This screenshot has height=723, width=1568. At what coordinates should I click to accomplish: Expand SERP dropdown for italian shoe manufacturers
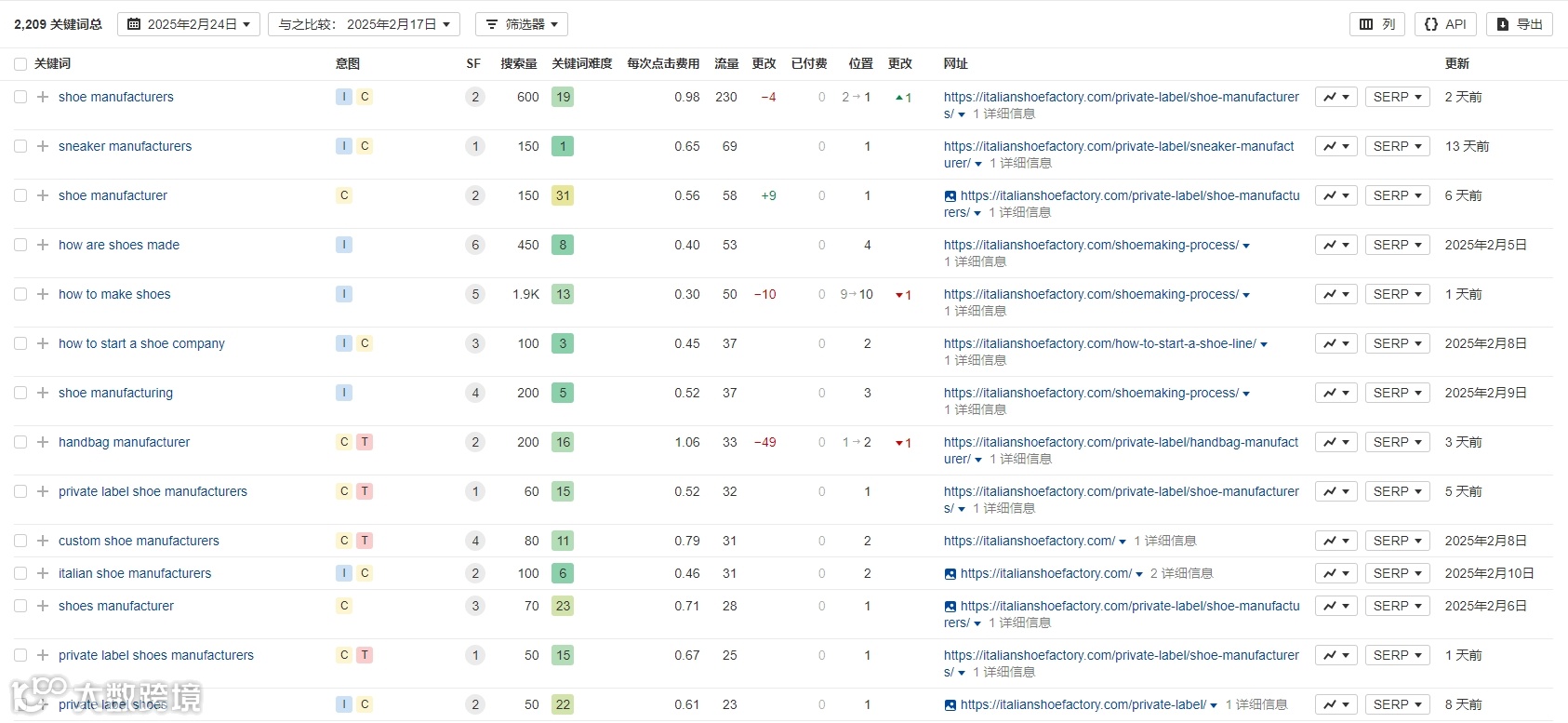(x=1397, y=573)
